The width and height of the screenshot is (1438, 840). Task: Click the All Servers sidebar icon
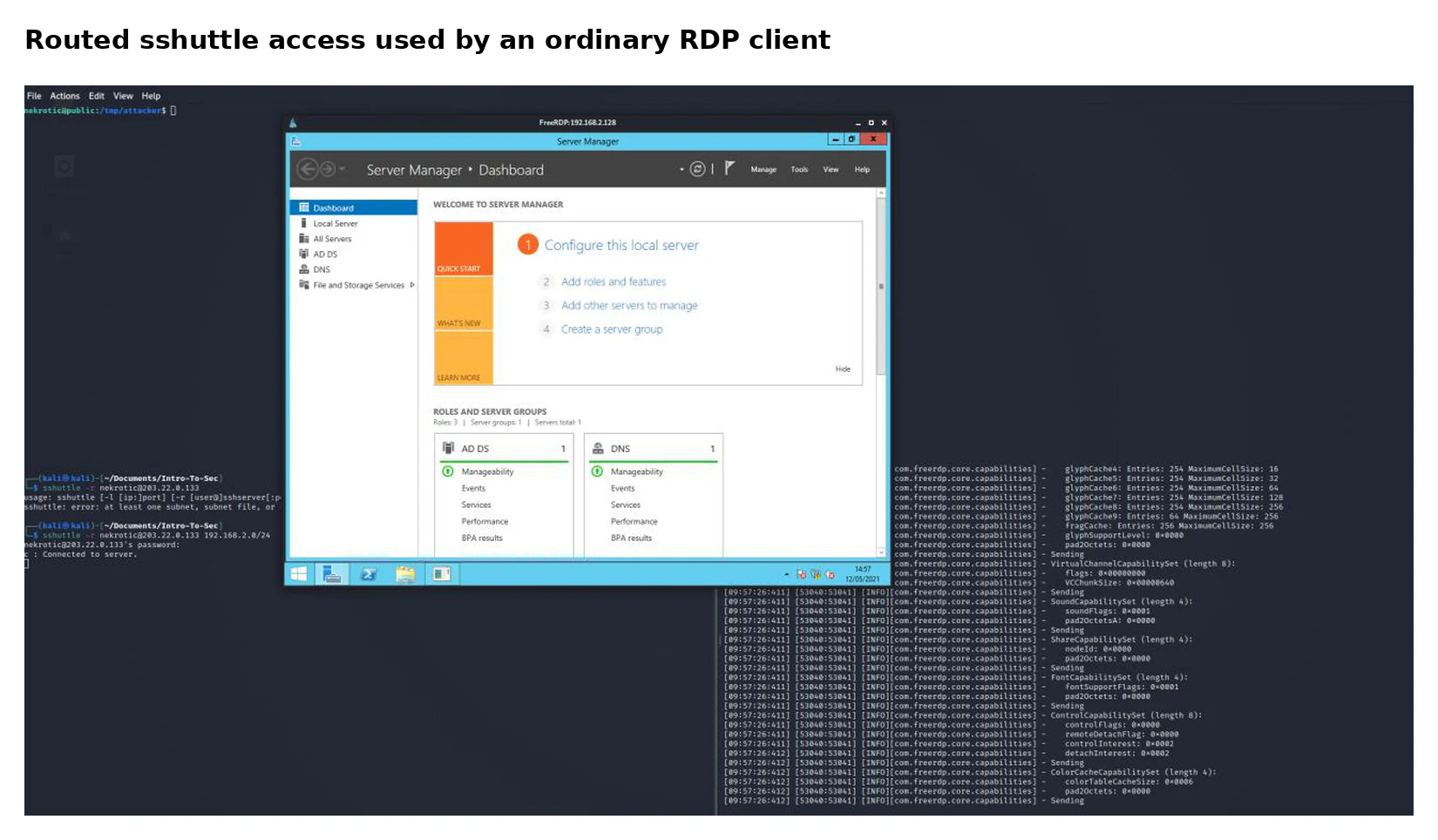[304, 239]
